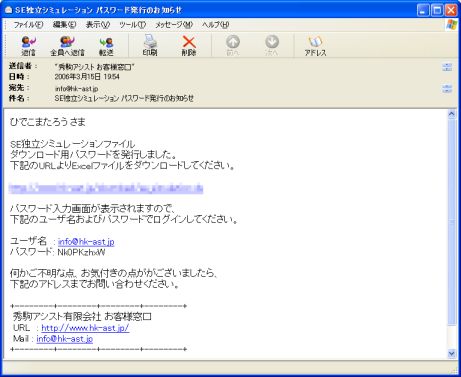The image size is (461, 377).
Task: Click the Reply (返信) toolbar icon
Action: pyautogui.click(x=28, y=46)
